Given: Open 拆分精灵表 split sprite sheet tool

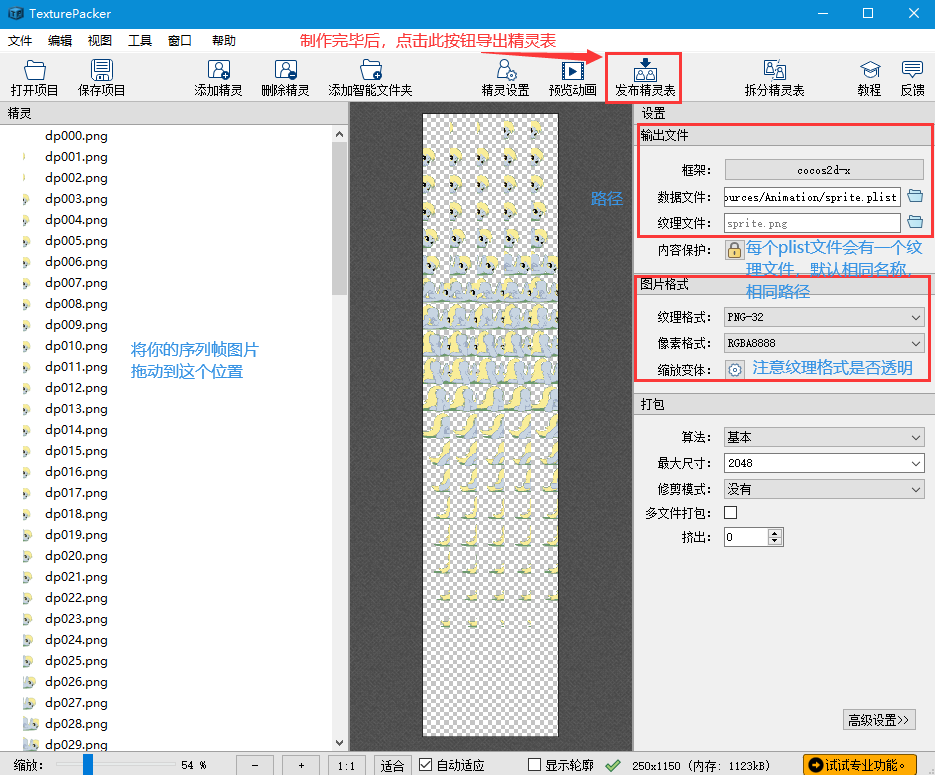Looking at the screenshot, I should coord(775,79).
